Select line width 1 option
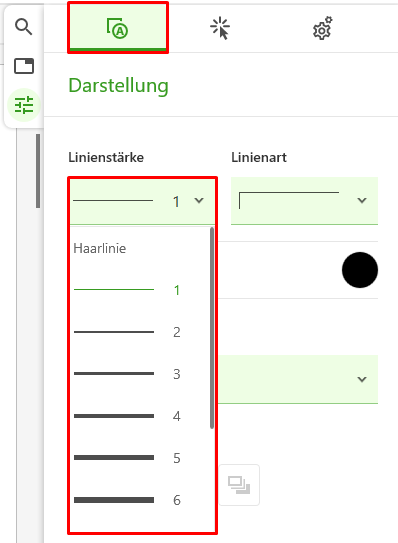This screenshot has height=543, width=398. pos(140,290)
